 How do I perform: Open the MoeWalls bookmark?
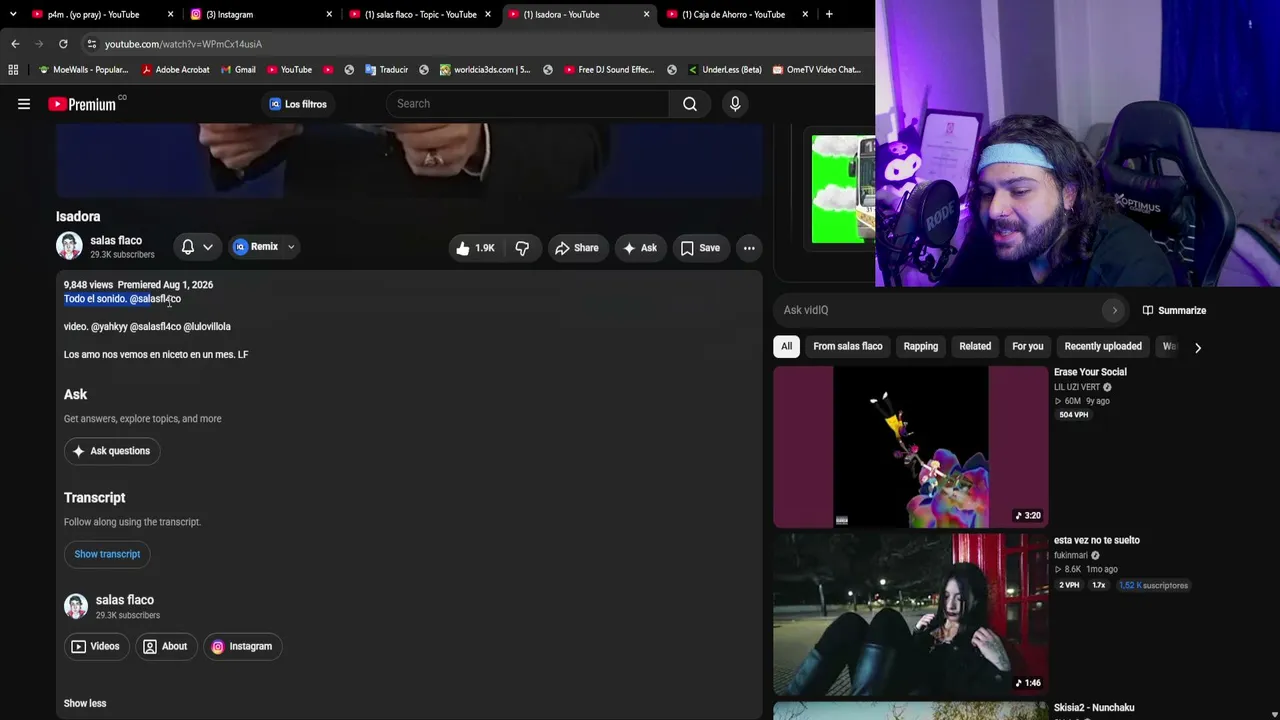83,70
